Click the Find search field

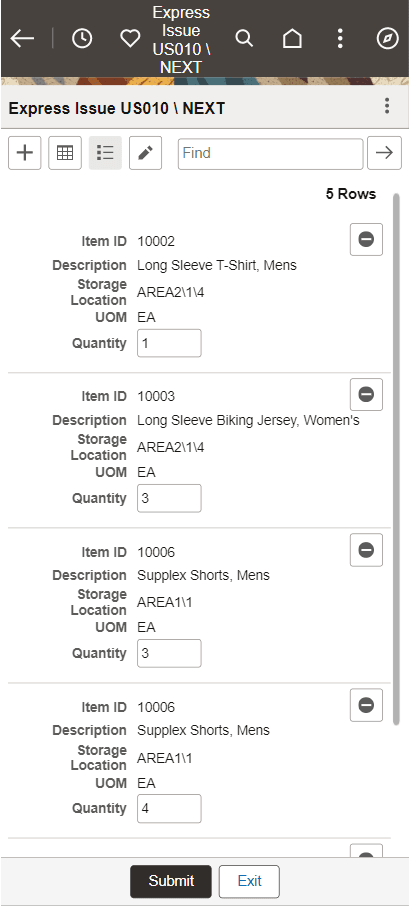270,153
